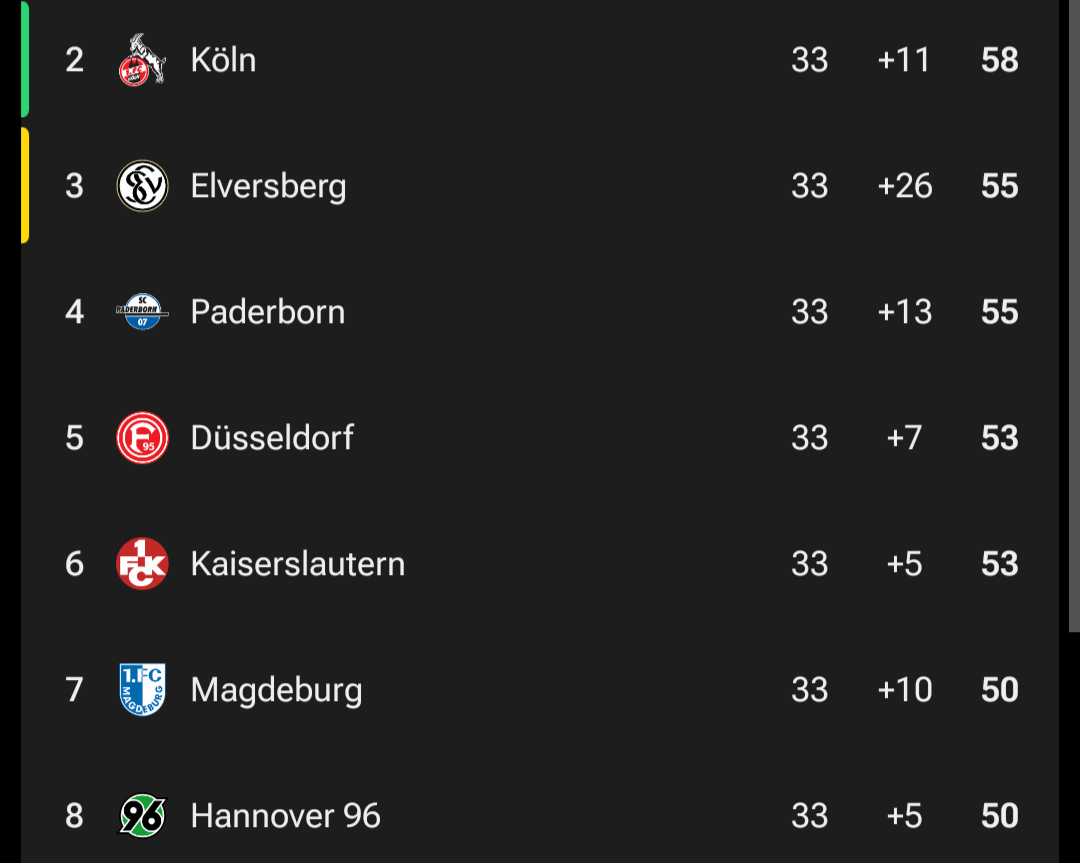The image size is (1080, 863).
Task: Click Magdeburg's 50 points value
Action: click(999, 689)
